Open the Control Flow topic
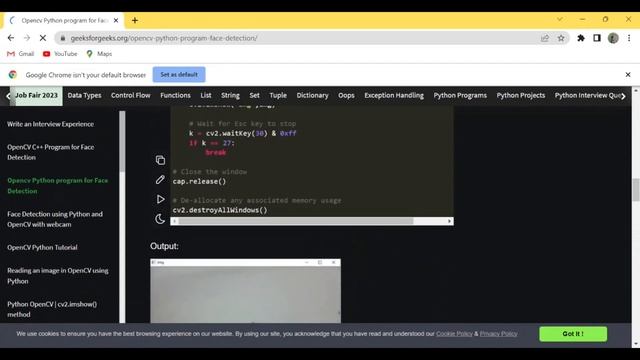The image size is (640, 360). [131, 96]
